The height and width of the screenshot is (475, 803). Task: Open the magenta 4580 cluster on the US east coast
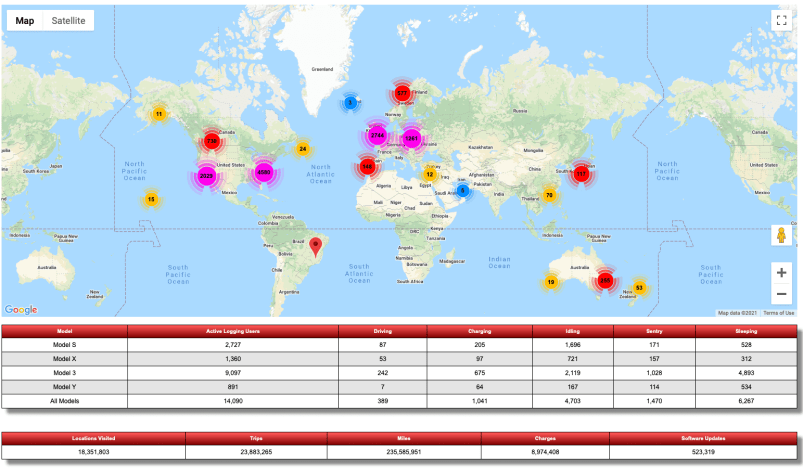coord(264,172)
